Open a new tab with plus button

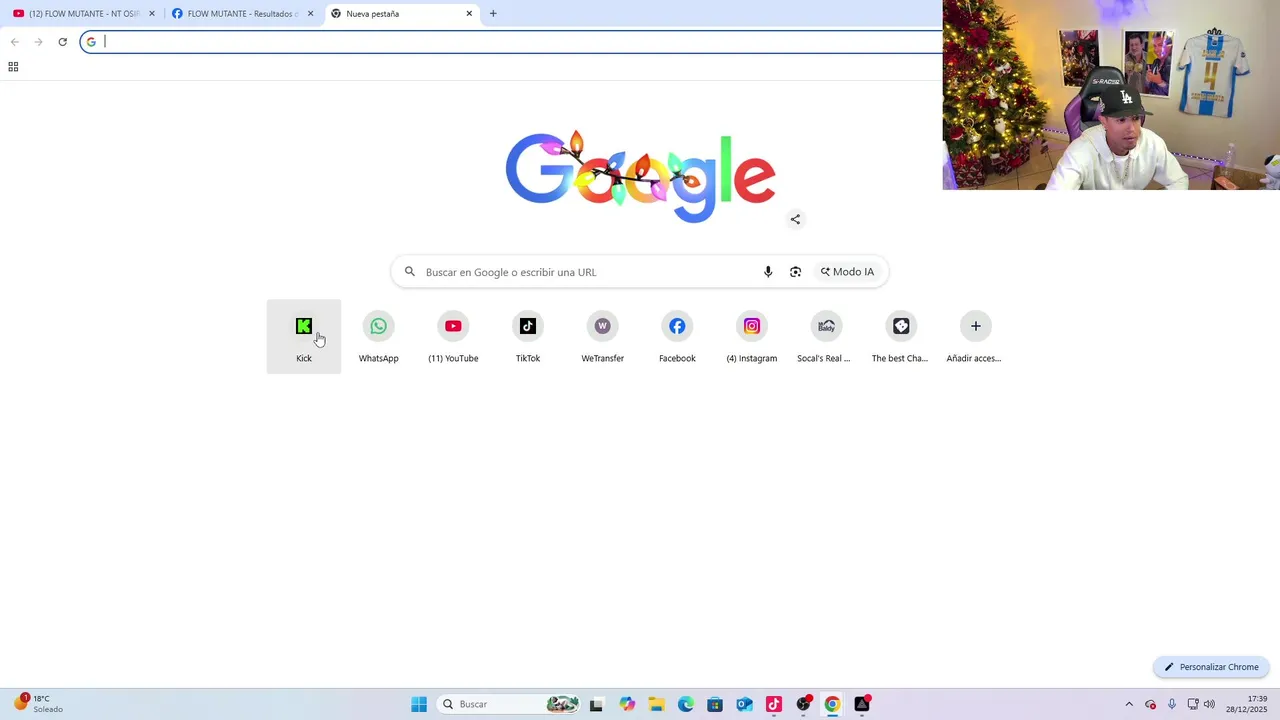[x=493, y=14]
